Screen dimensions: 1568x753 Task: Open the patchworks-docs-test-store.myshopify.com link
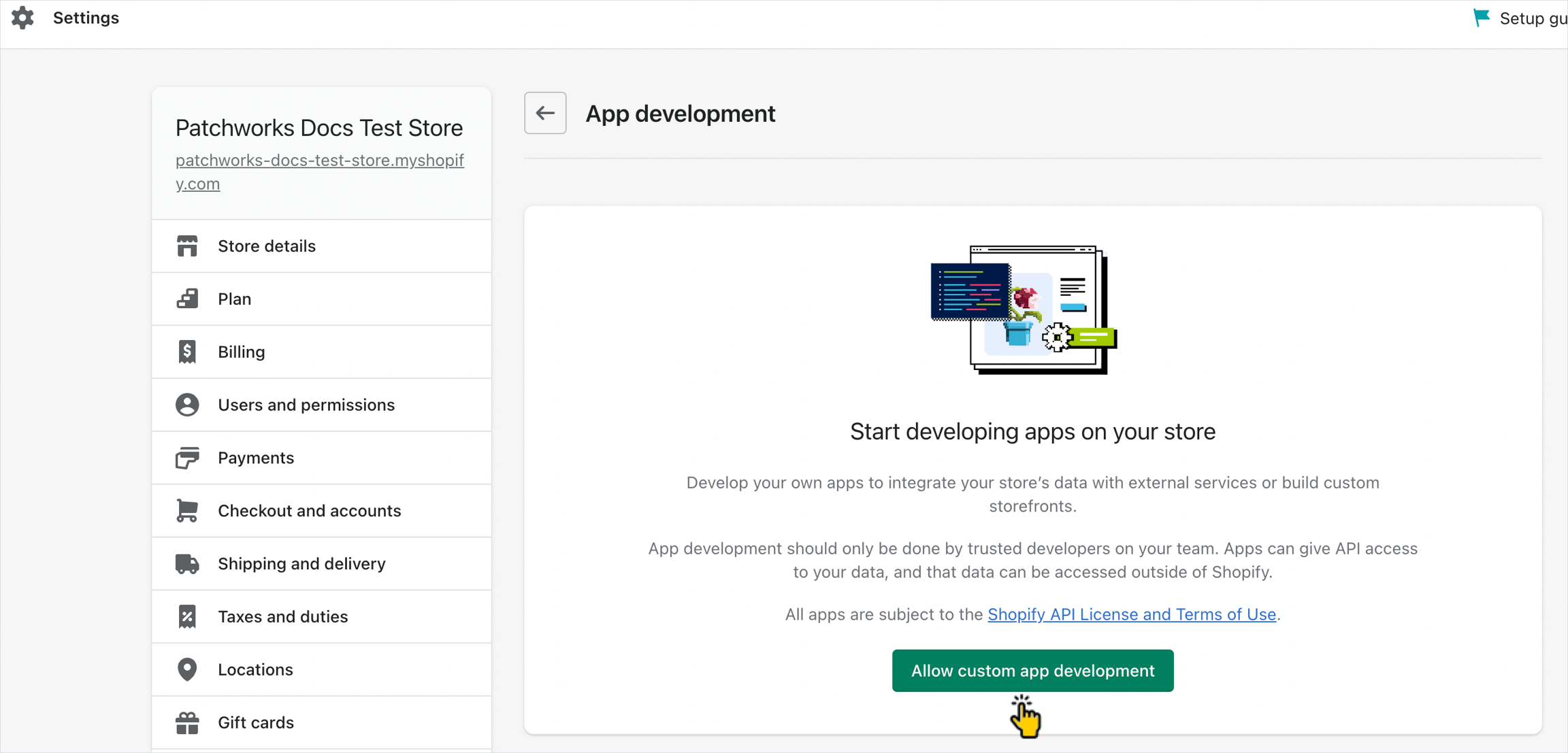319,171
